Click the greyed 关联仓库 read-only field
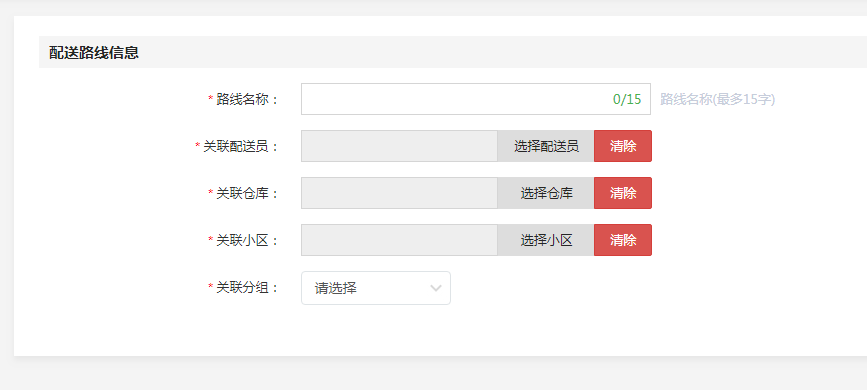 click(x=399, y=193)
